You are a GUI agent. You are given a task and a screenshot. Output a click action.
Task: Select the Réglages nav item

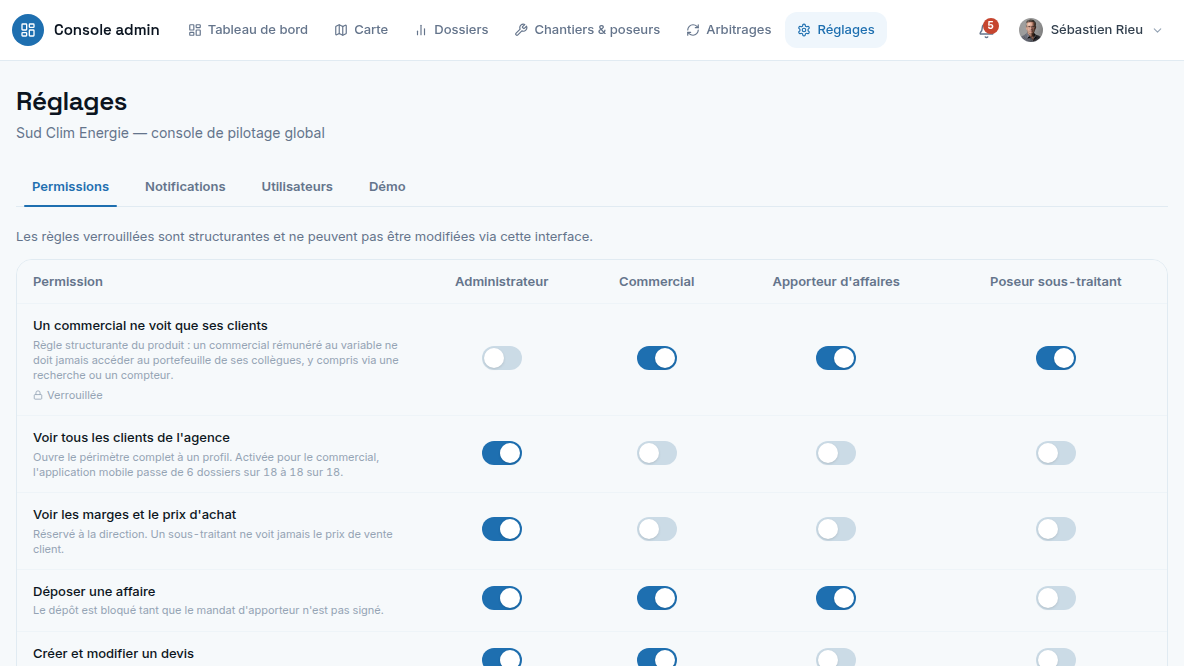(x=836, y=30)
